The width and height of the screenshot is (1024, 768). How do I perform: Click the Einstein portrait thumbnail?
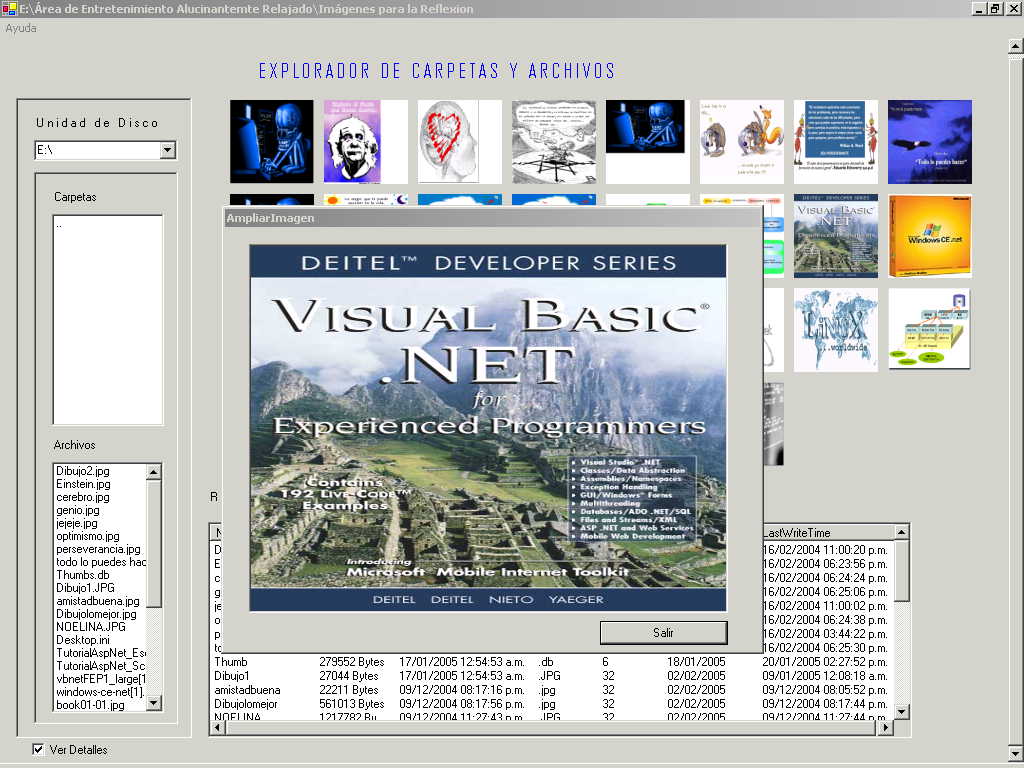366,142
